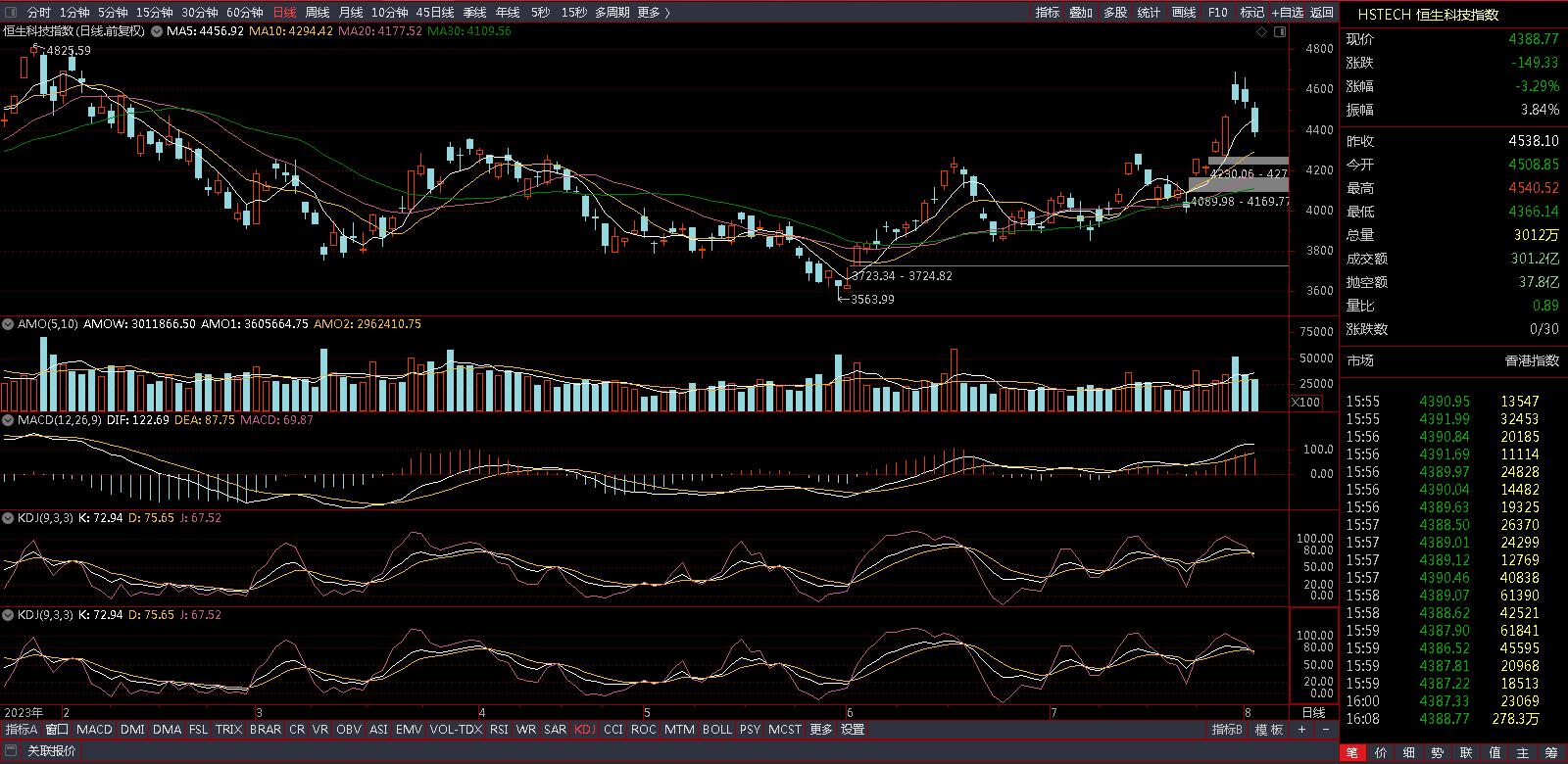Viewport: 1568px width, 764px height.
Task: Open F10 company information
Action: 1217,13
